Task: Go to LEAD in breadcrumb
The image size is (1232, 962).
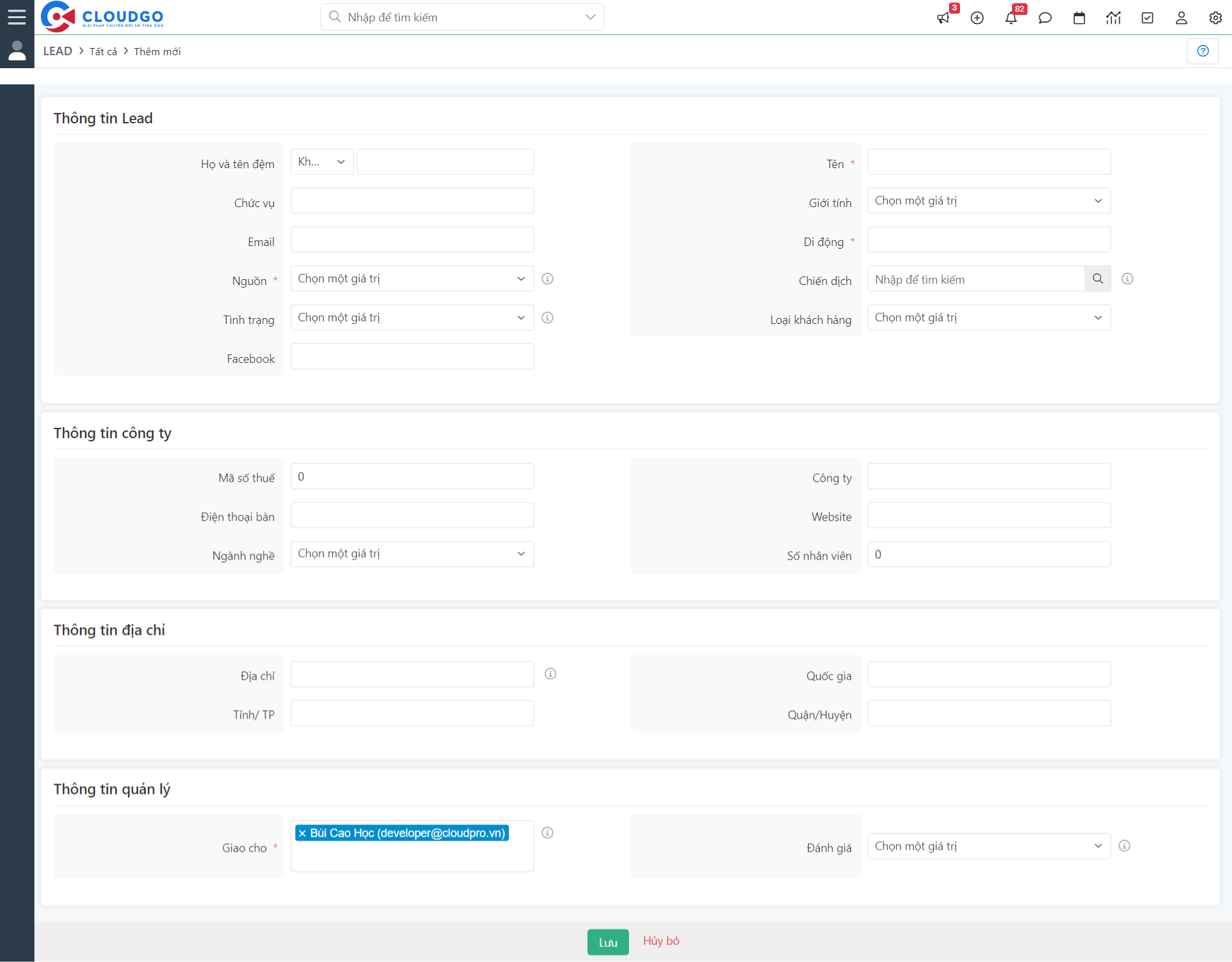Action: click(x=58, y=51)
